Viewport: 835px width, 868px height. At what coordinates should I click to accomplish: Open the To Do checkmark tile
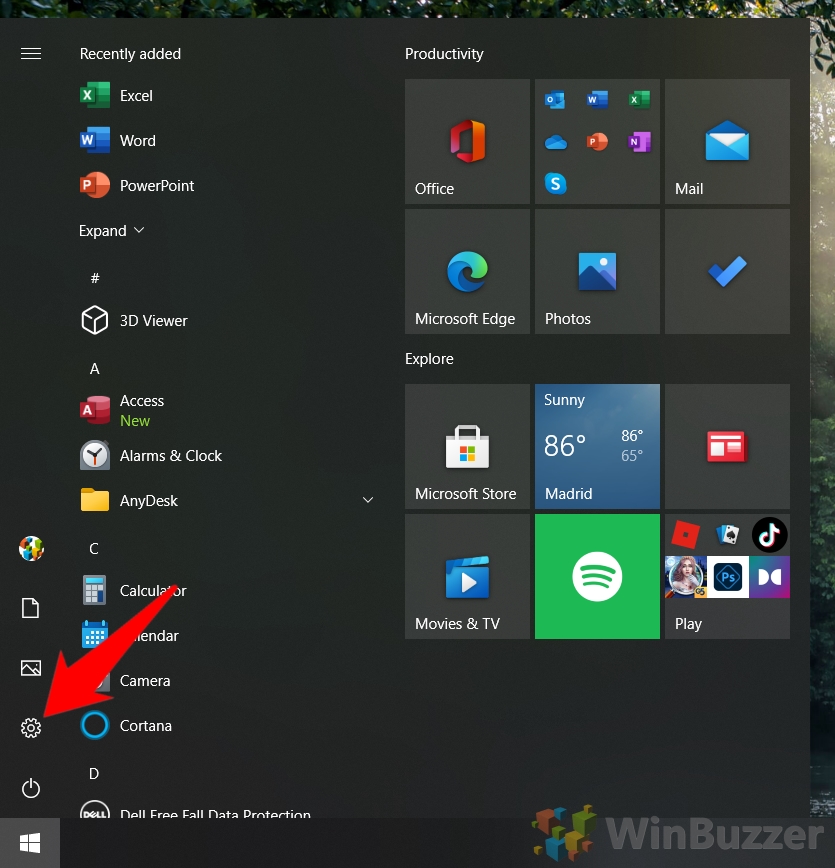tap(727, 271)
